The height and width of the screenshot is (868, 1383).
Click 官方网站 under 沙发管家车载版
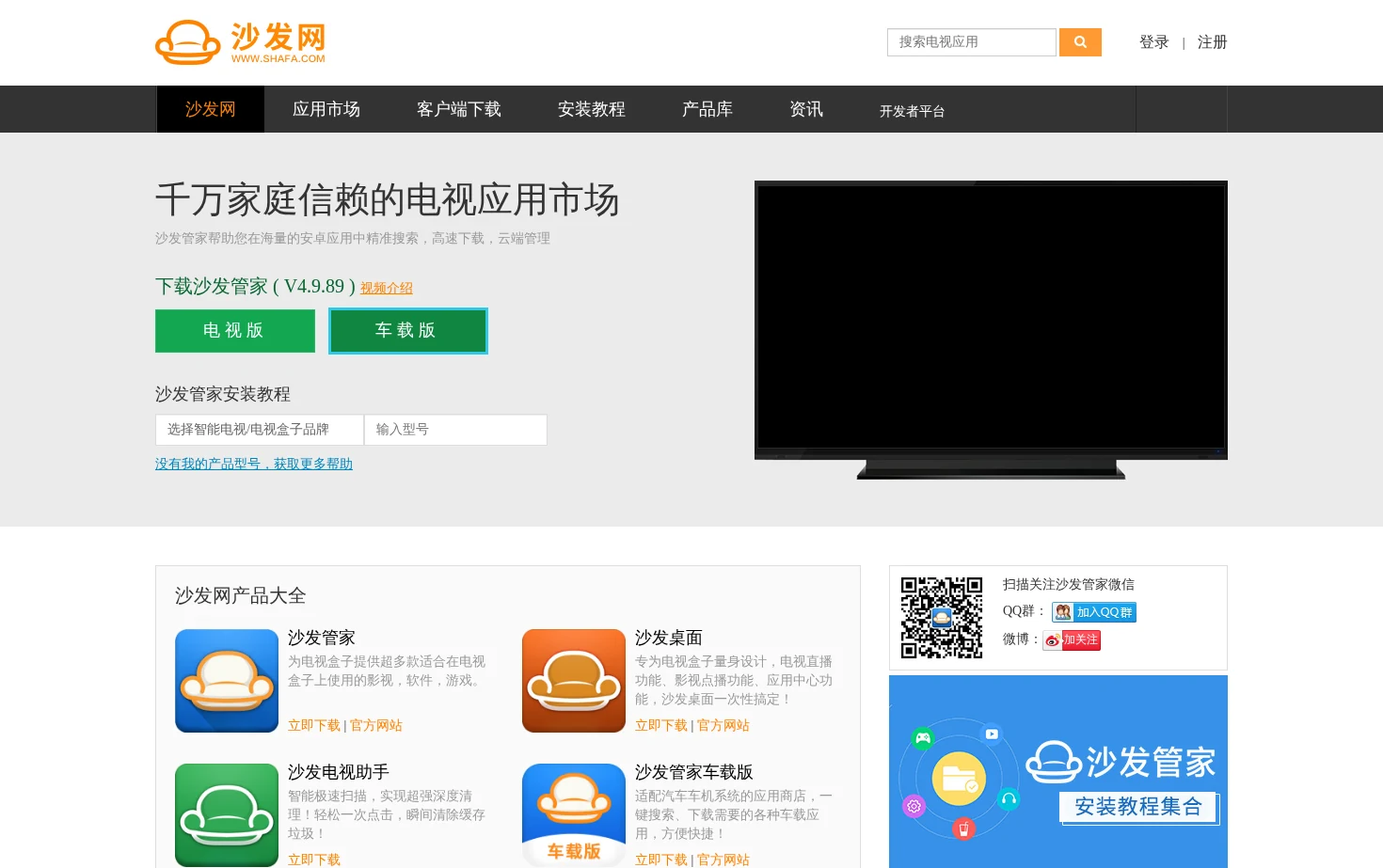click(x=723, y=860)
